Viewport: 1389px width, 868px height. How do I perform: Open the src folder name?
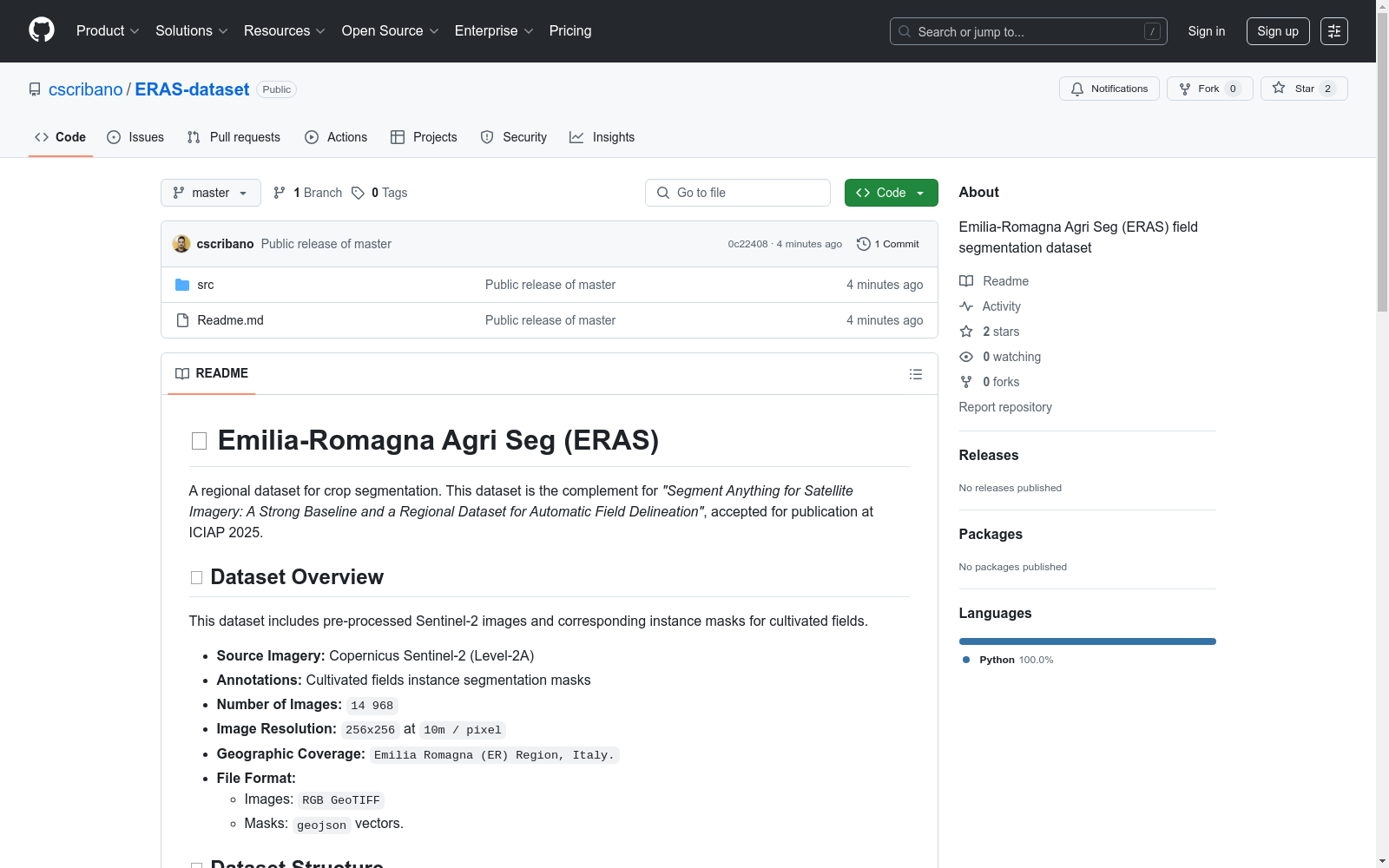(206, 285)
